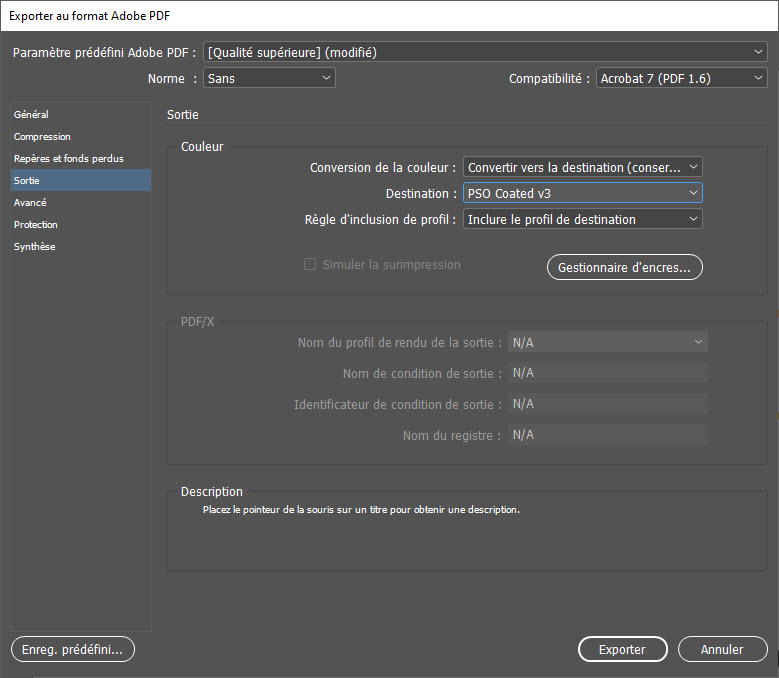Click the 'Exporter au format Adobe PDF' title

(x=89, y=16)
